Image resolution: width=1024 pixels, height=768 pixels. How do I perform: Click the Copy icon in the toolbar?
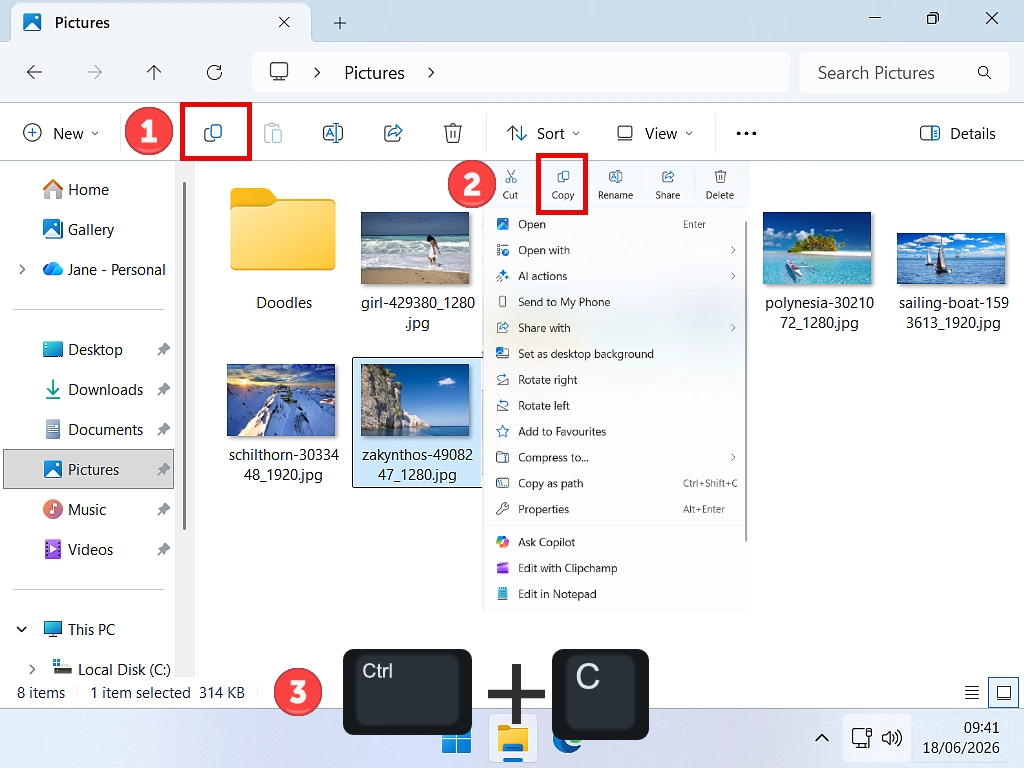(x=214, y=133)
